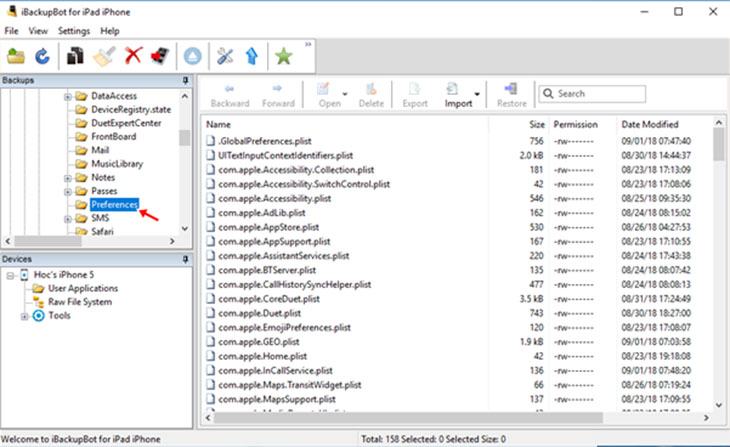This screenshot has width=730, height=447.
Task: Collapse the Hoc's iPhone 5 device node
Action: tap(10, 276)
